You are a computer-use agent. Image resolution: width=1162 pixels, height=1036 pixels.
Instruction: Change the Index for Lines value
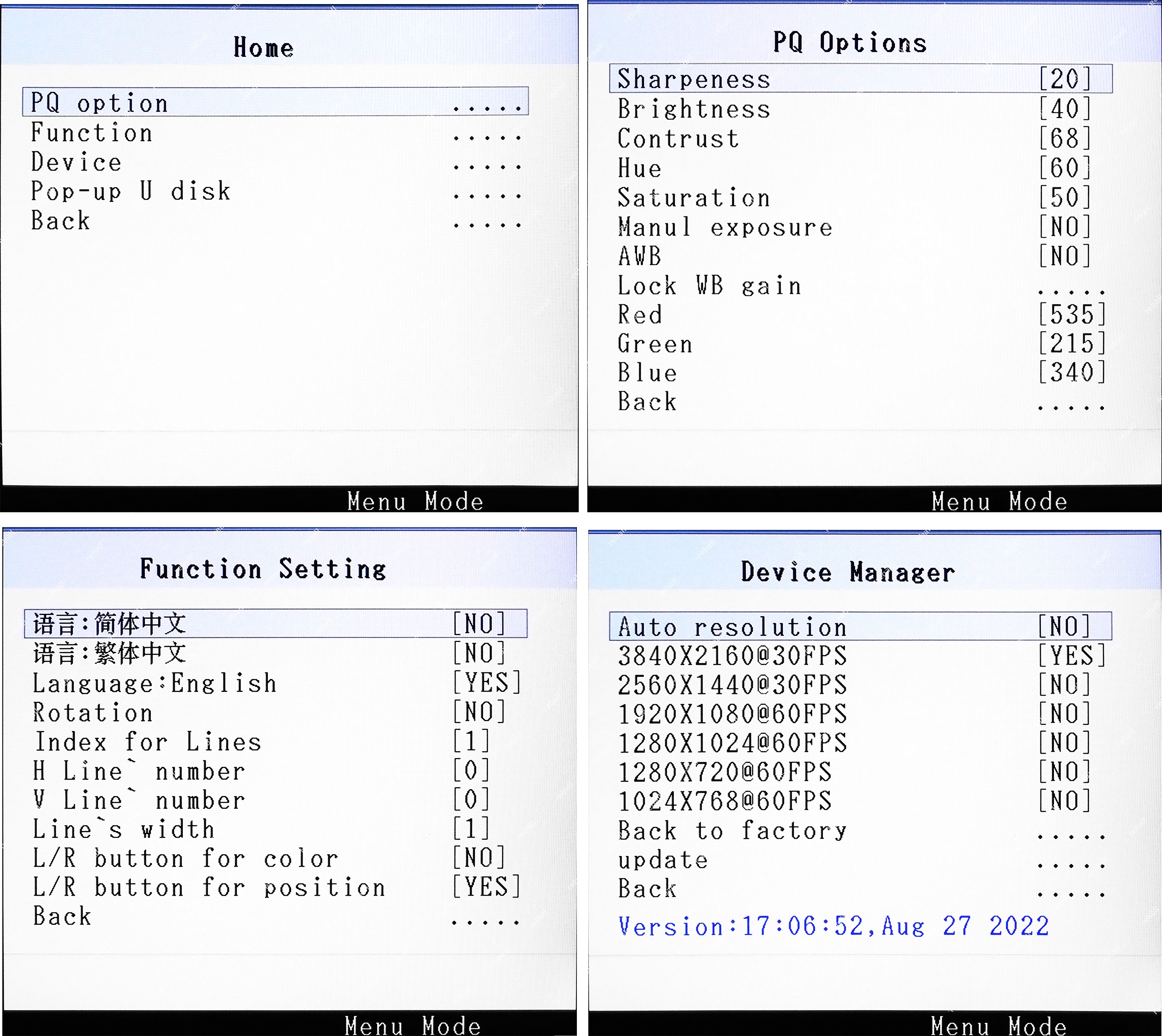coord(470,741)
